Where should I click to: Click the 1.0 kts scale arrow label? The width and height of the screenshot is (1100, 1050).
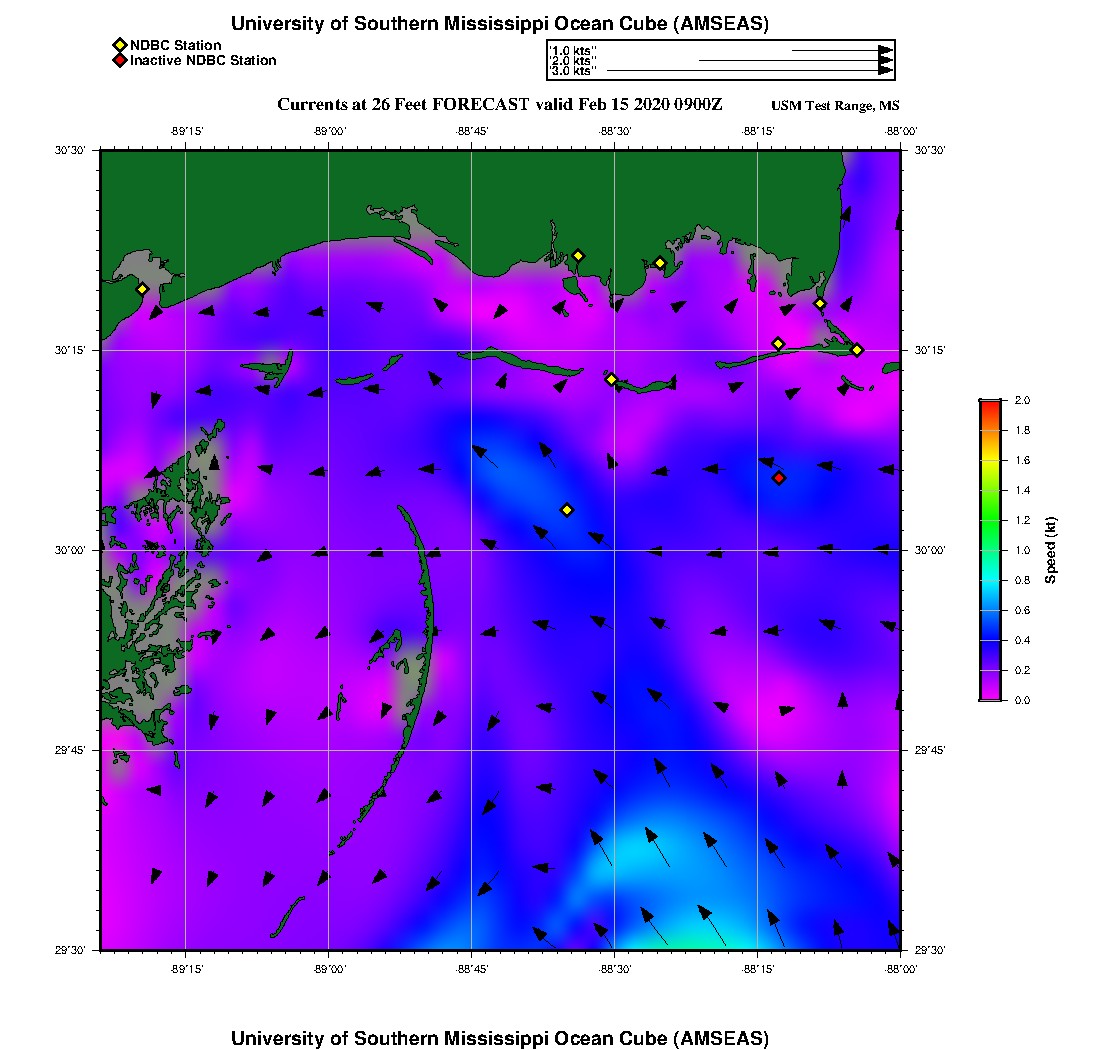tap(573, 50)
